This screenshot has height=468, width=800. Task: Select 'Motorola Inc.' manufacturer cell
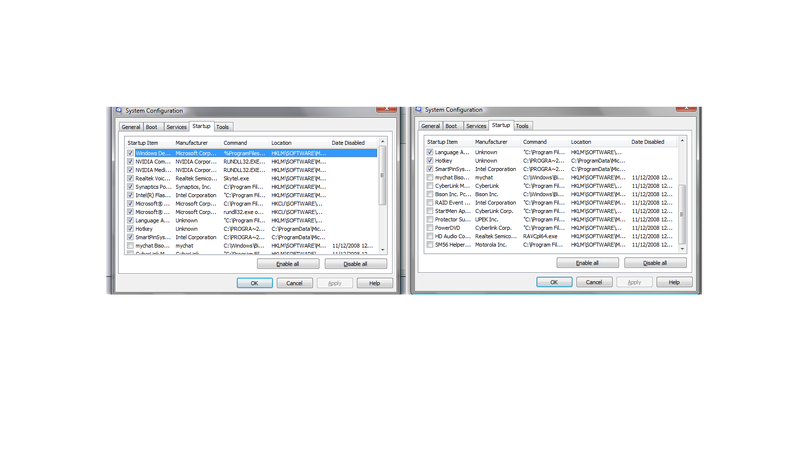[491, 245]
